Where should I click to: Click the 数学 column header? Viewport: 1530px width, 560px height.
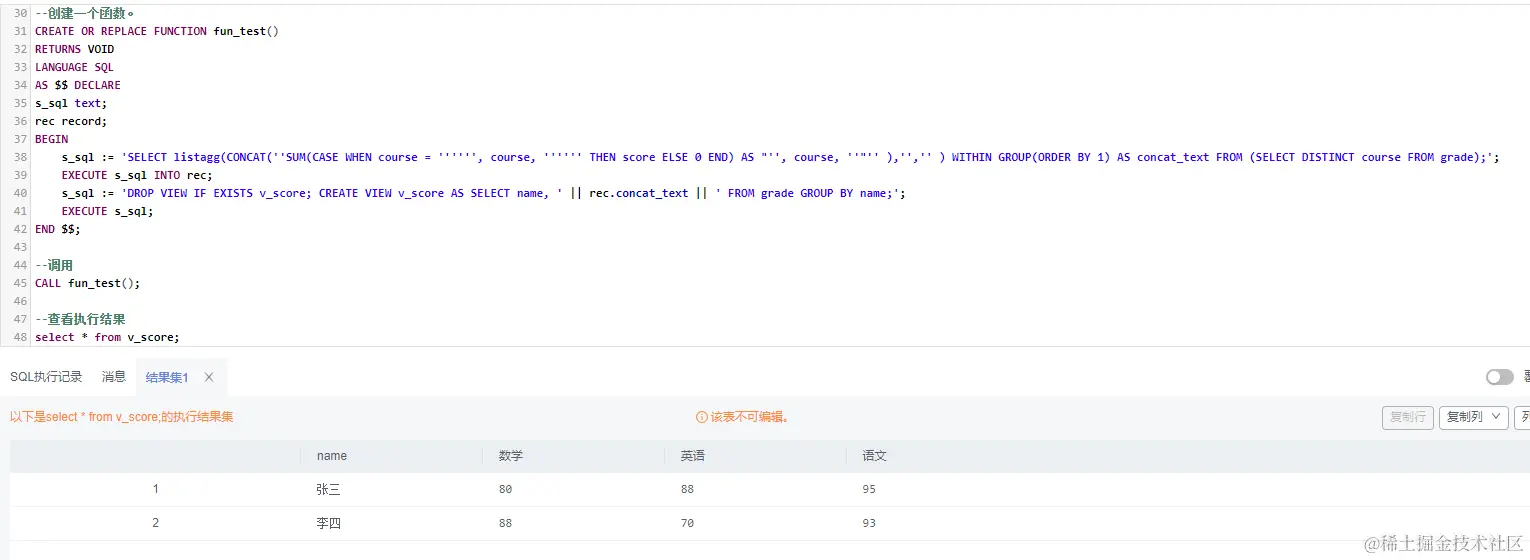510,456
